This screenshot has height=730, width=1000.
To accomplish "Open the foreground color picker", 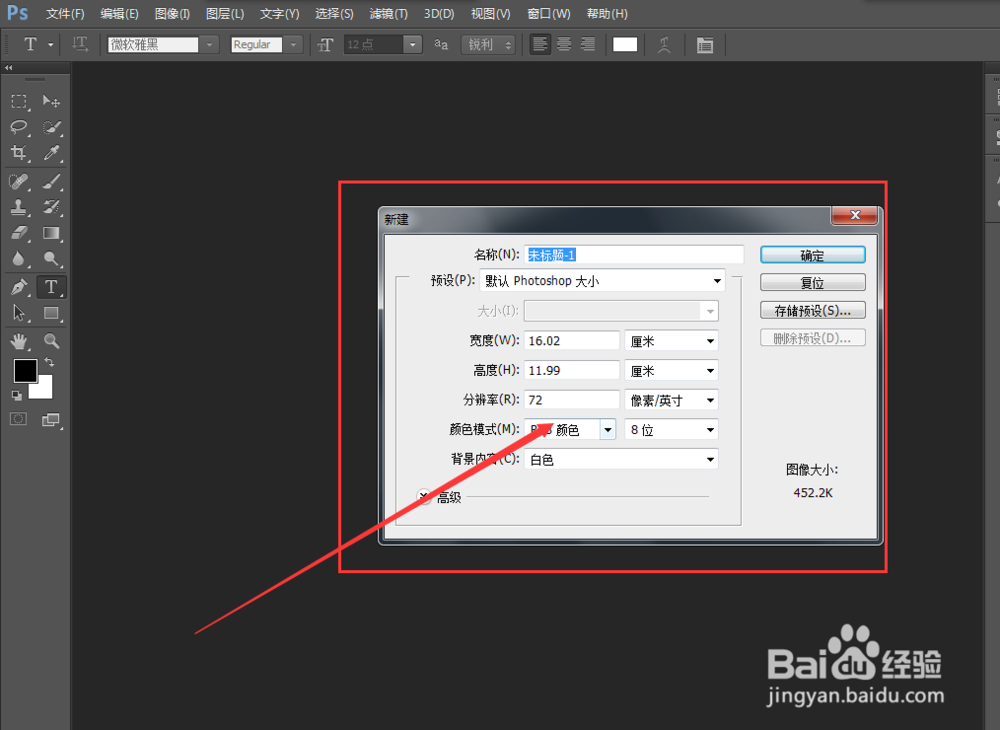I will [26, 370].
